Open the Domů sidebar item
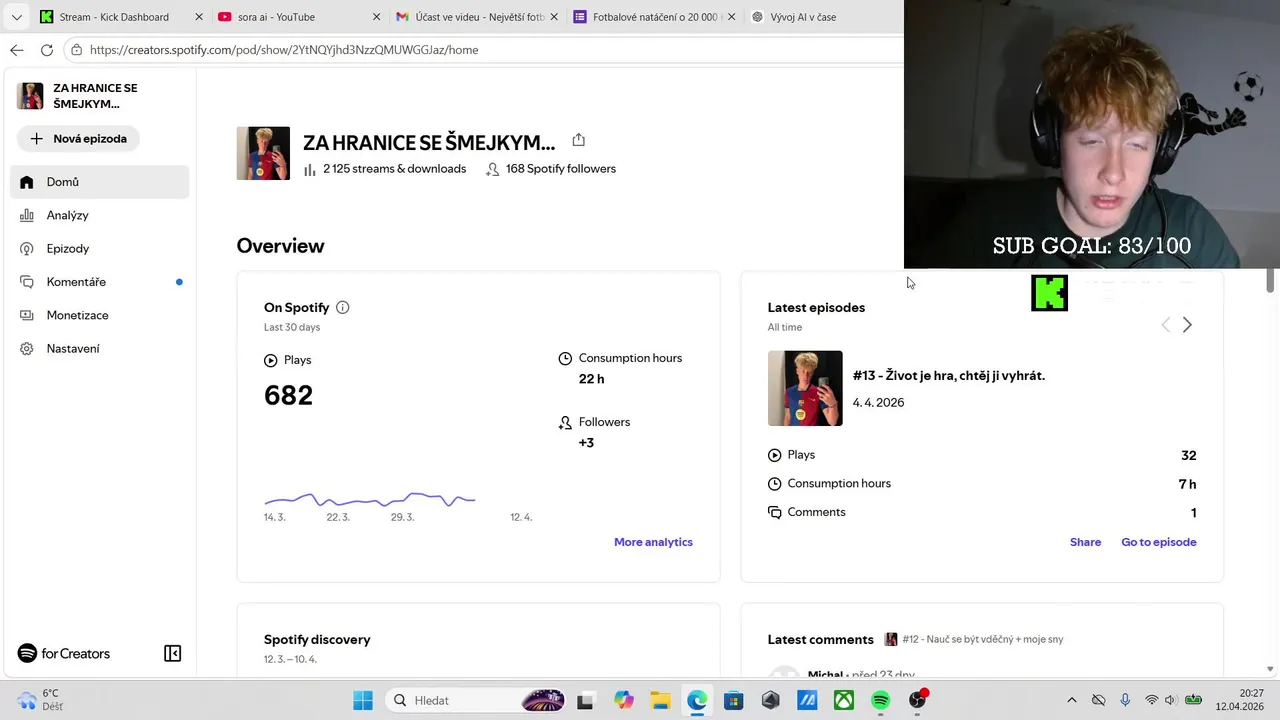This screenshot has height=720, width=1280. [100, 182]
